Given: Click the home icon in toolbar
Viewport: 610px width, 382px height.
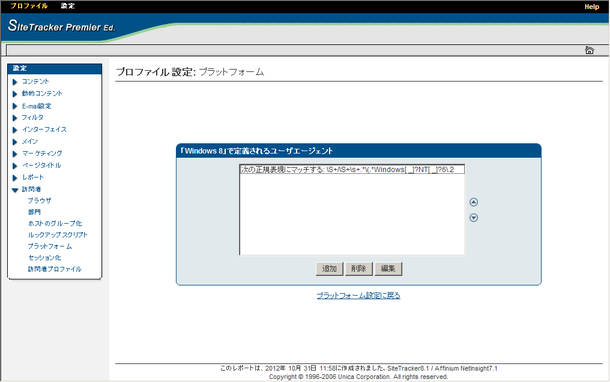Looking at the screenshot, I should 589,50.
